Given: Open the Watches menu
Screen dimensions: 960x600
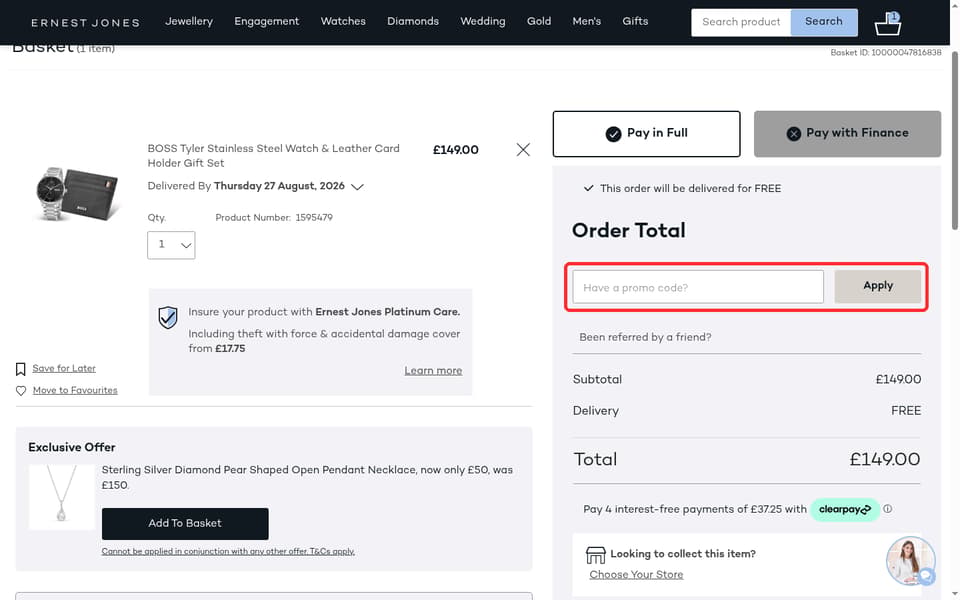Looking at the screenshot, I should [343, 21].
